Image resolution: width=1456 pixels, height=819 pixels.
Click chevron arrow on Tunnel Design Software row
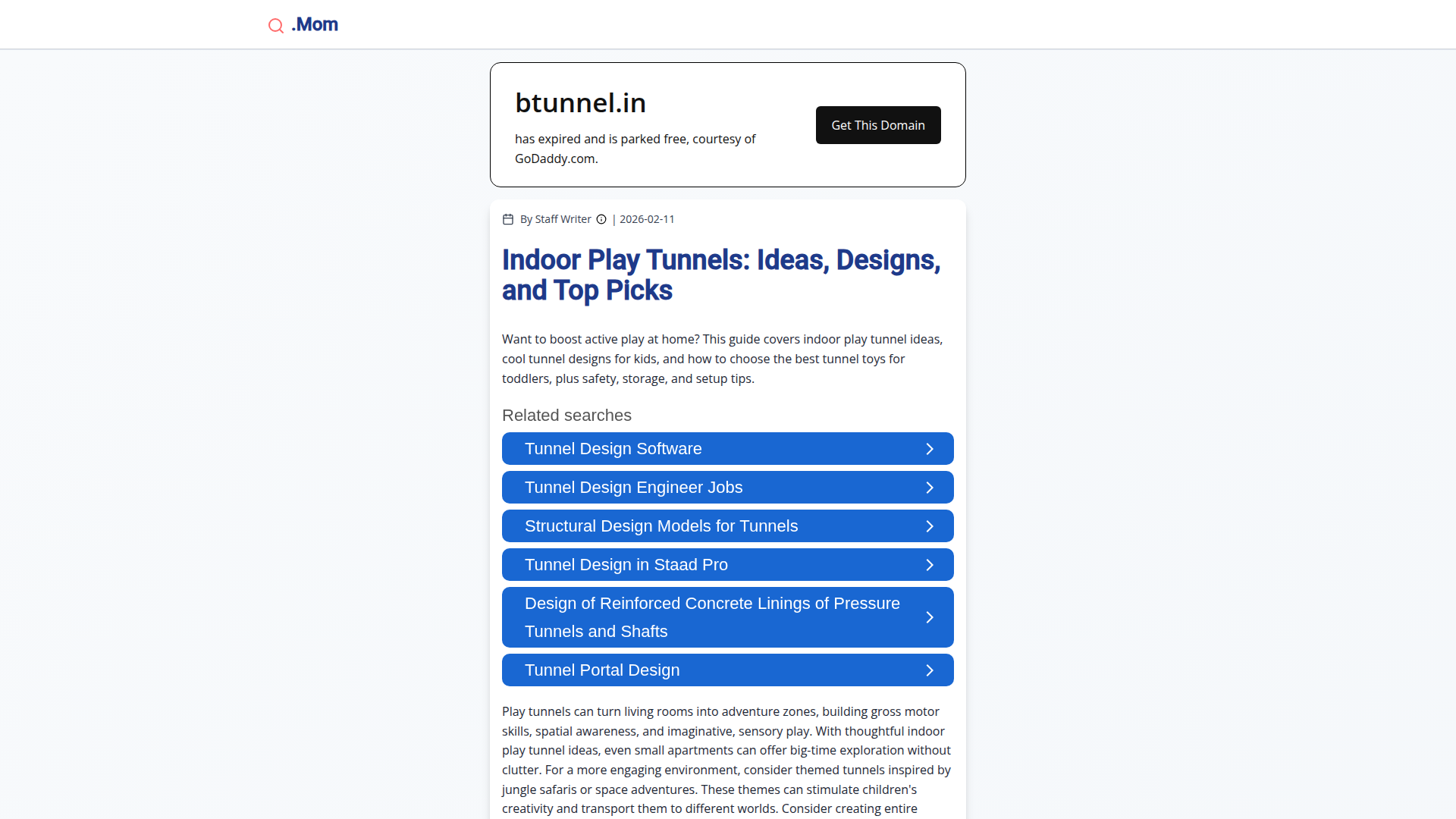[930, 449]
